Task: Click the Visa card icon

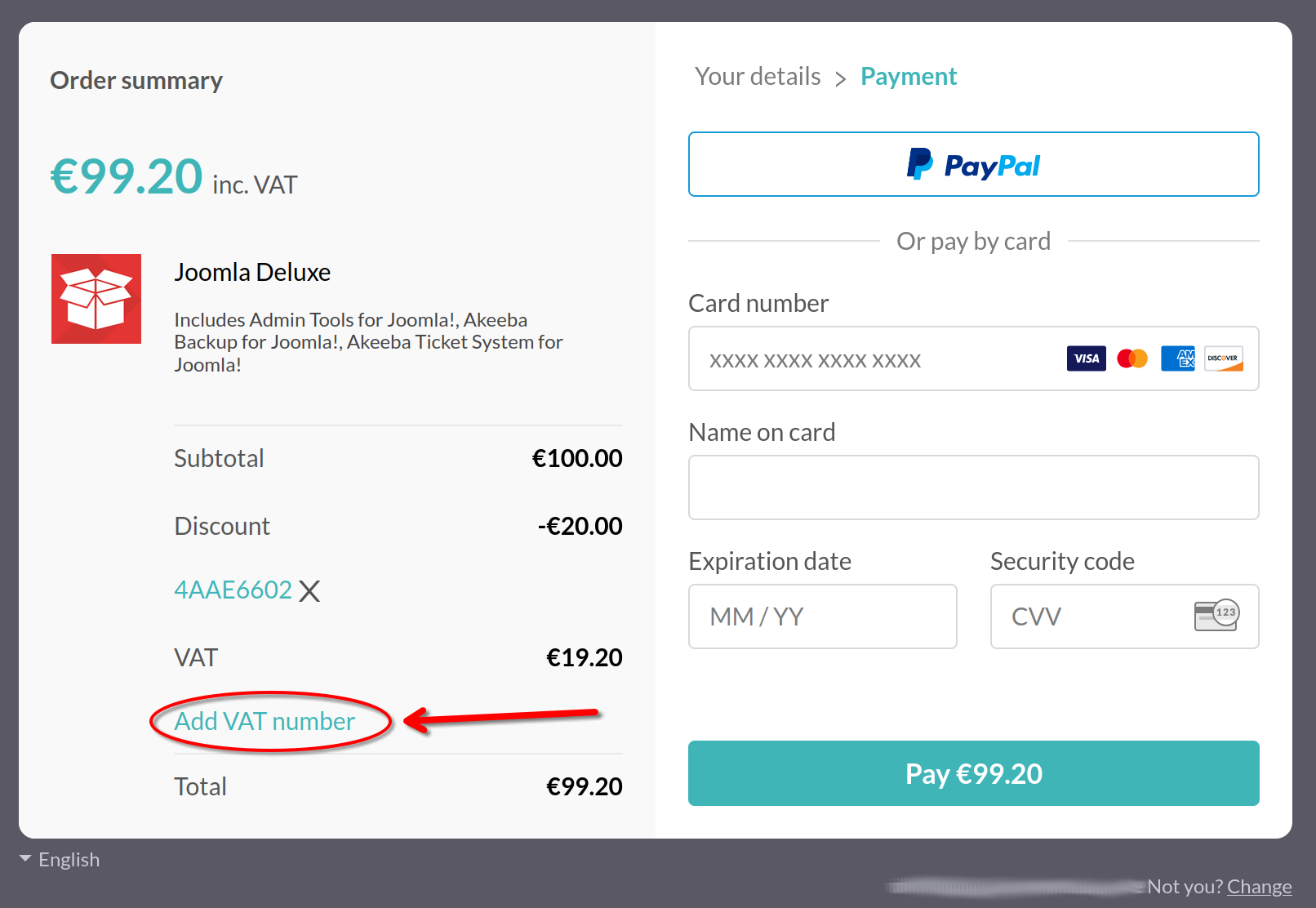Action: coord(1086,358)
